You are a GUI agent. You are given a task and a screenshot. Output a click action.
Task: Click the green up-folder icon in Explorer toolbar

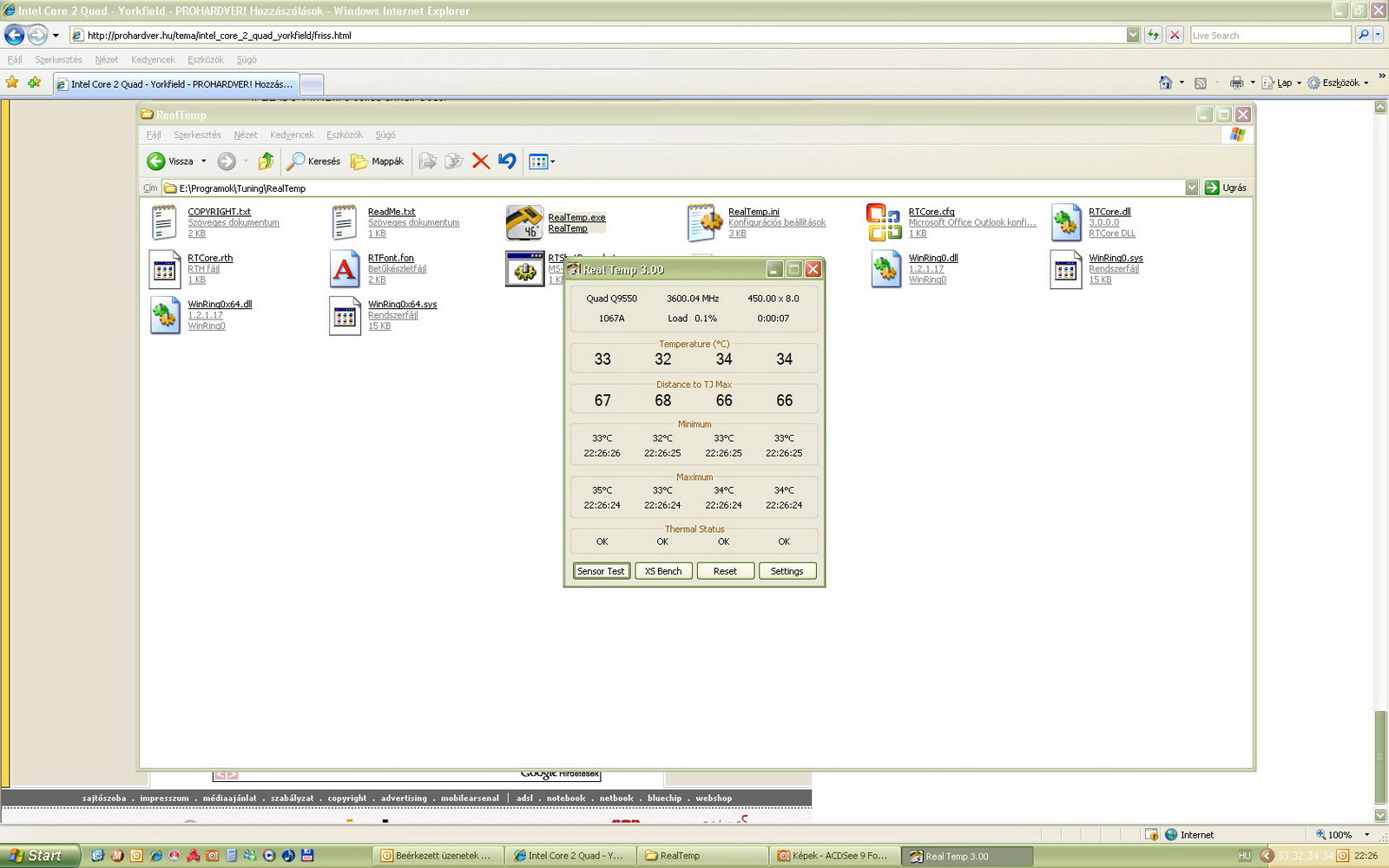point(267,161)
